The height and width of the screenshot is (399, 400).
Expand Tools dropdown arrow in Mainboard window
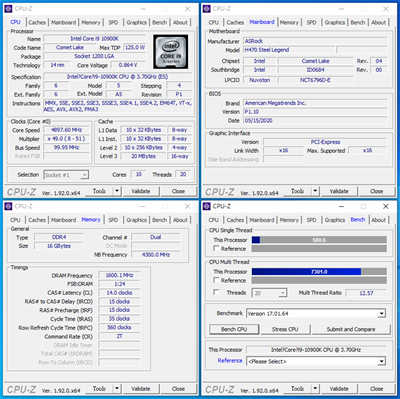315,191
